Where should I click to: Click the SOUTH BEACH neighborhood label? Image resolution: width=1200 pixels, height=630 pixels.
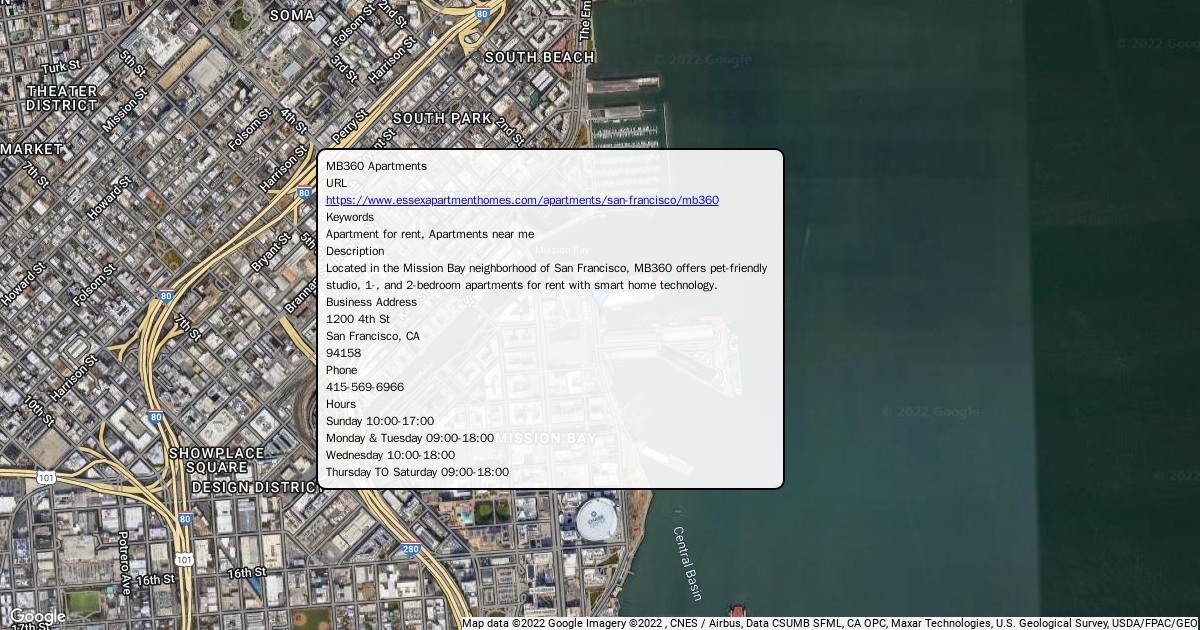click(539, 57)
